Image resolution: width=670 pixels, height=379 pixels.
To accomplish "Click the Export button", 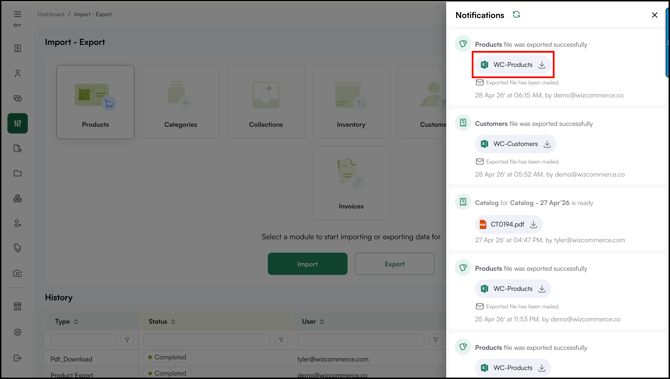I will 394,264.
